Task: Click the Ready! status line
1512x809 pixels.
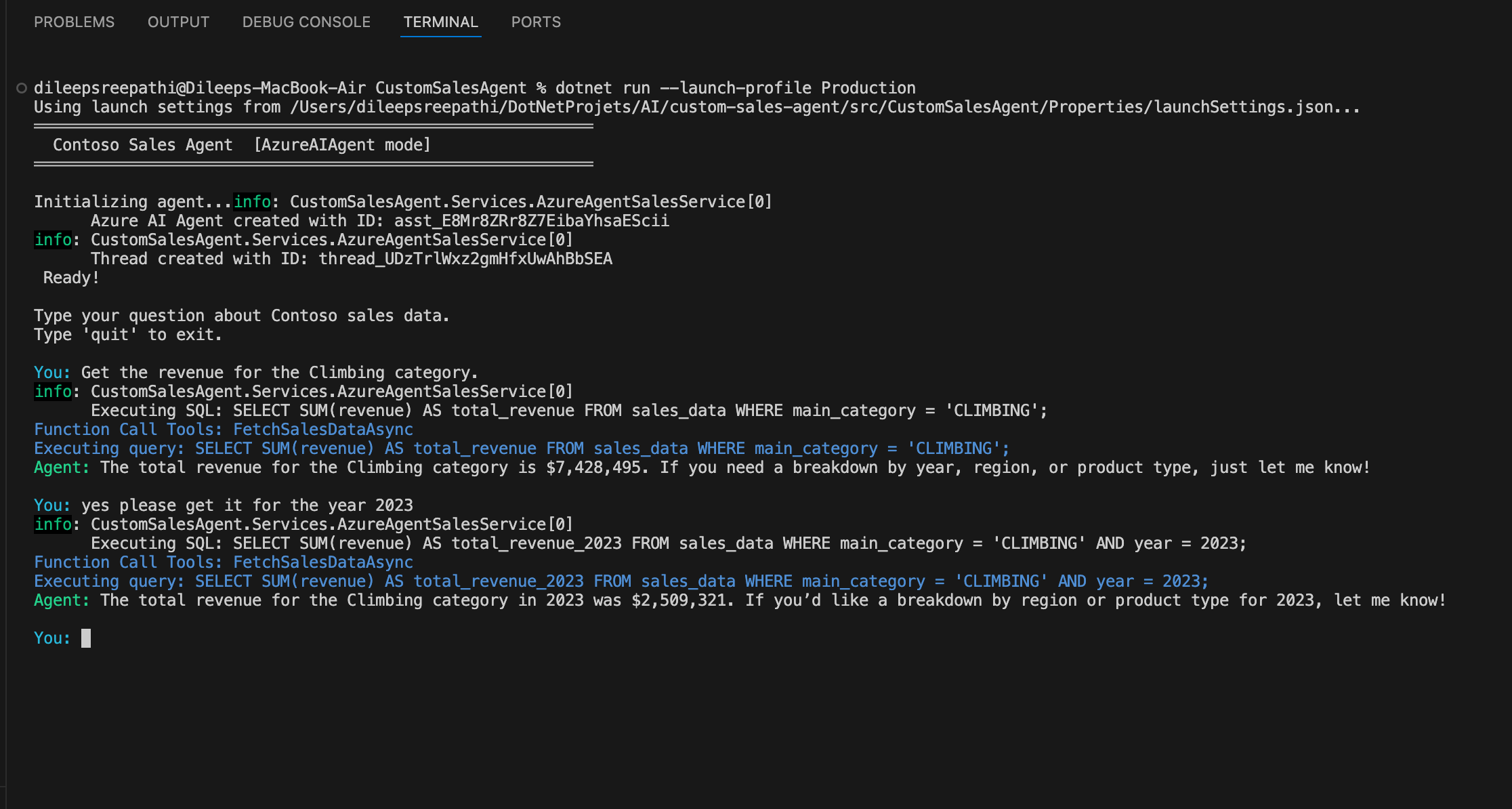Action: click(x=71, y=278)
